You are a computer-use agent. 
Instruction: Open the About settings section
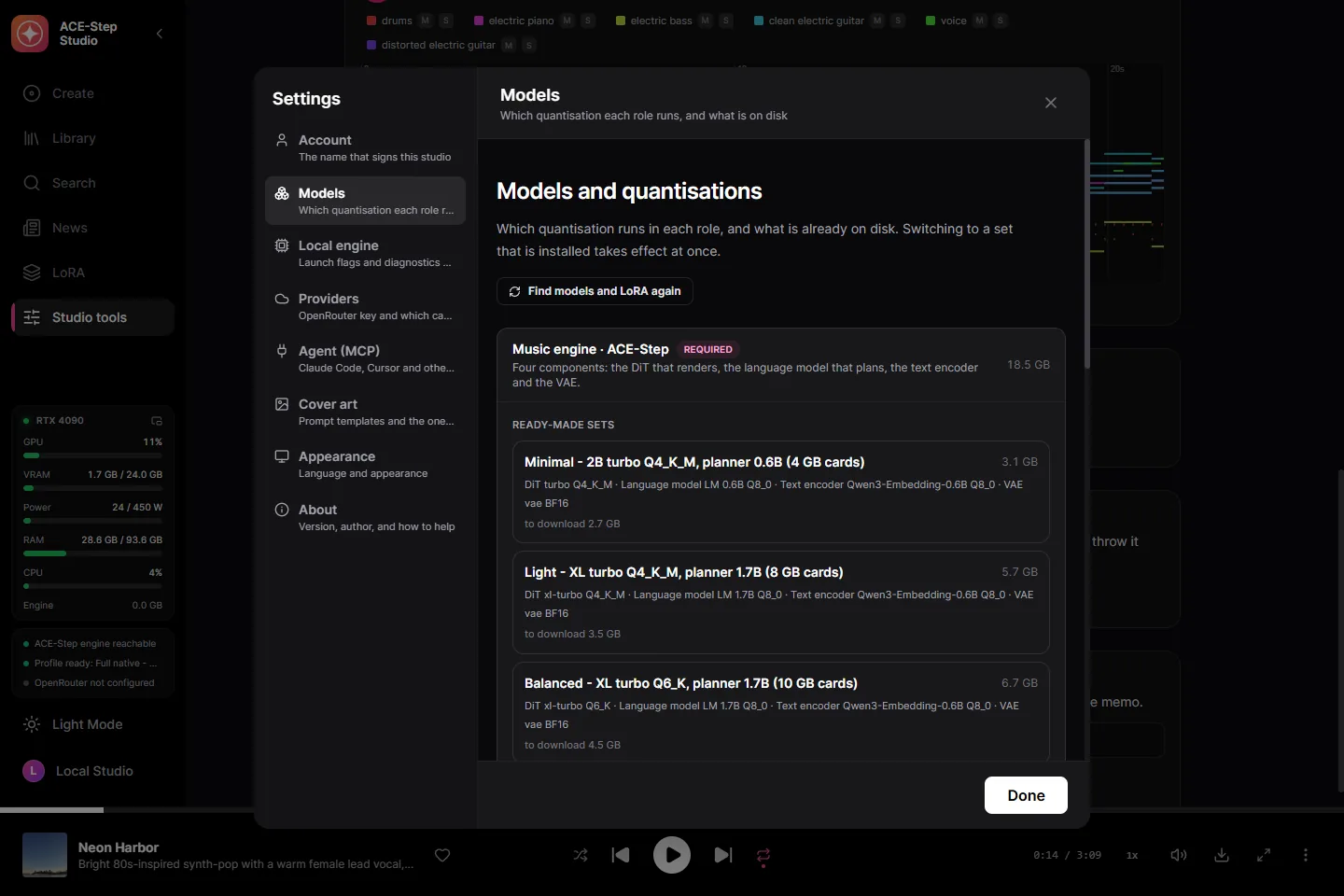pos(365,517)
